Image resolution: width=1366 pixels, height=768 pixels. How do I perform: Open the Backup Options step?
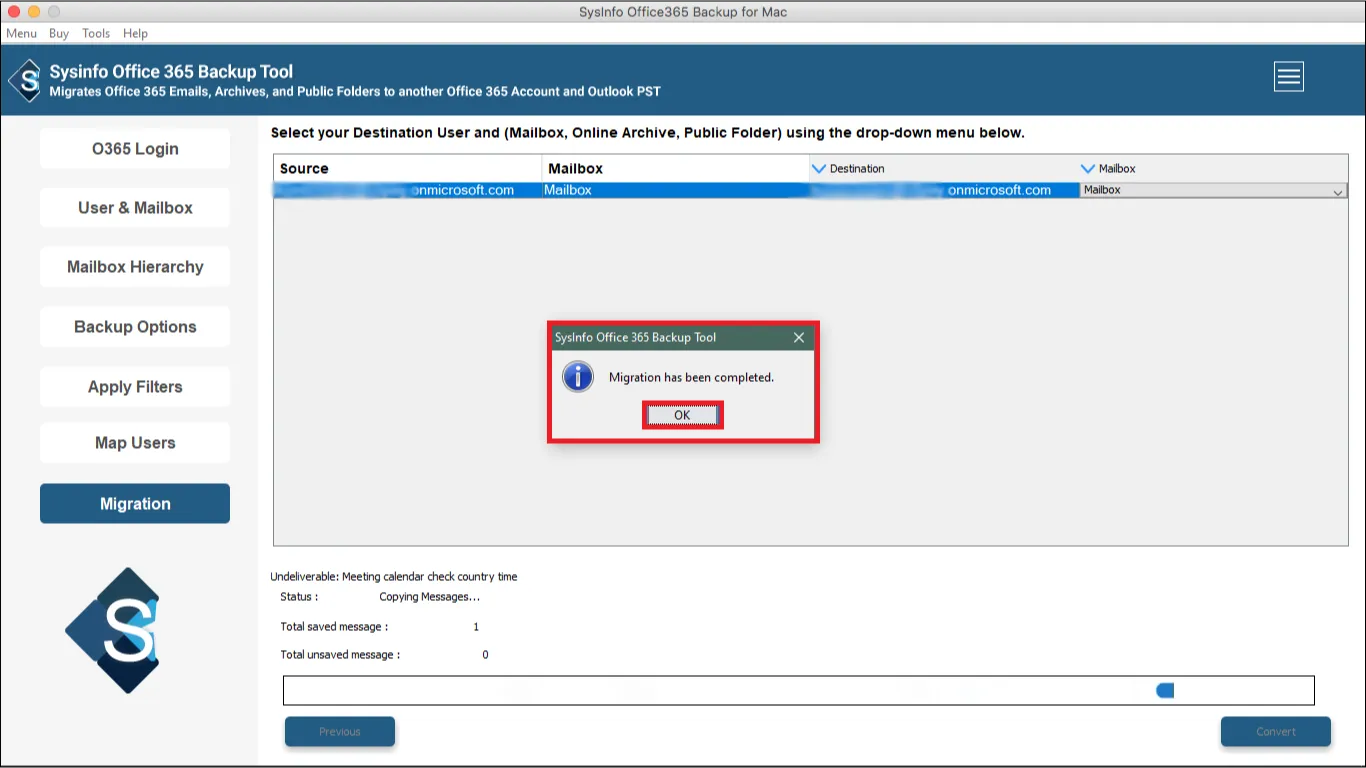pos(135,327)
